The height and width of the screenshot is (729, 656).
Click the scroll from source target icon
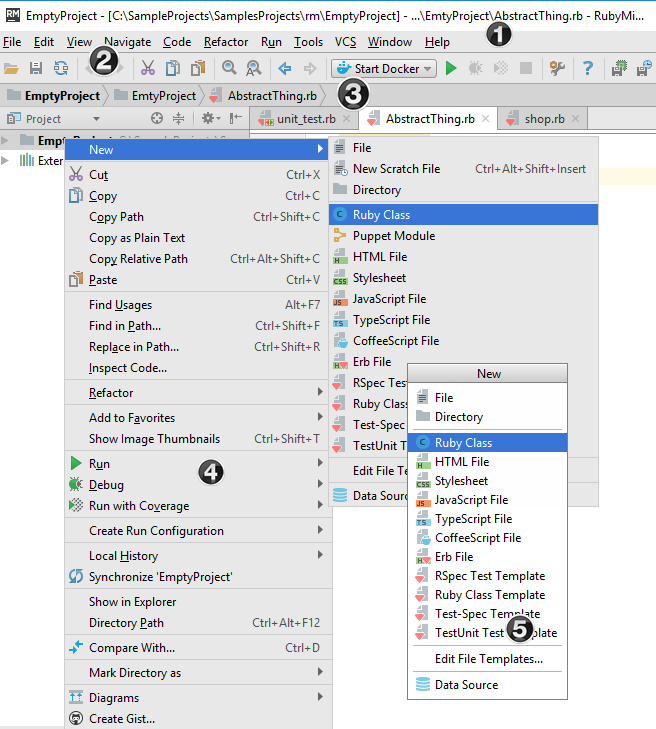(x=157, y=119)
